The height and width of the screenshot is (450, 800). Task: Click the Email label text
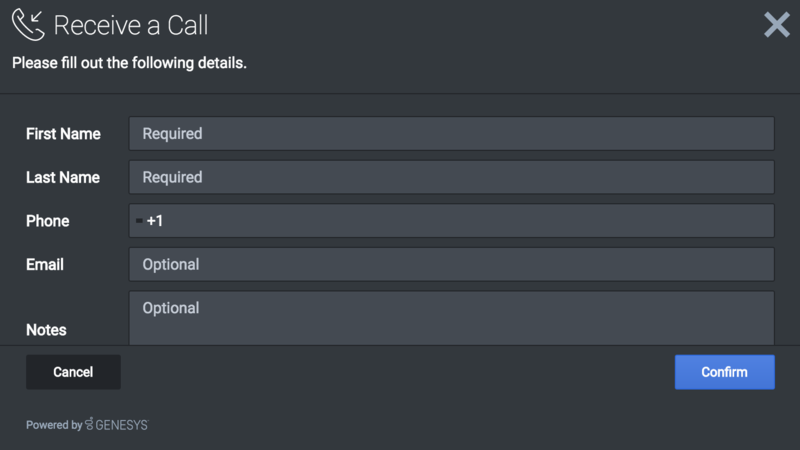[45, 265]
